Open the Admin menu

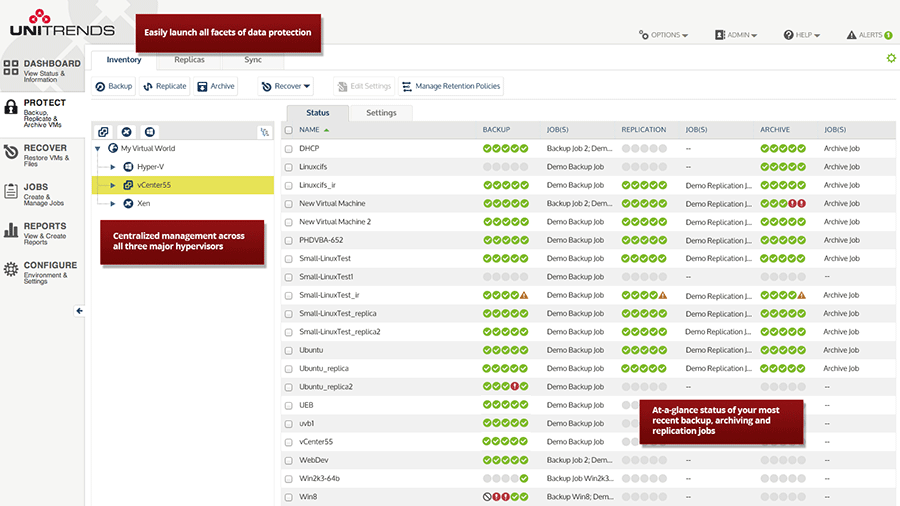coord(736,35)
